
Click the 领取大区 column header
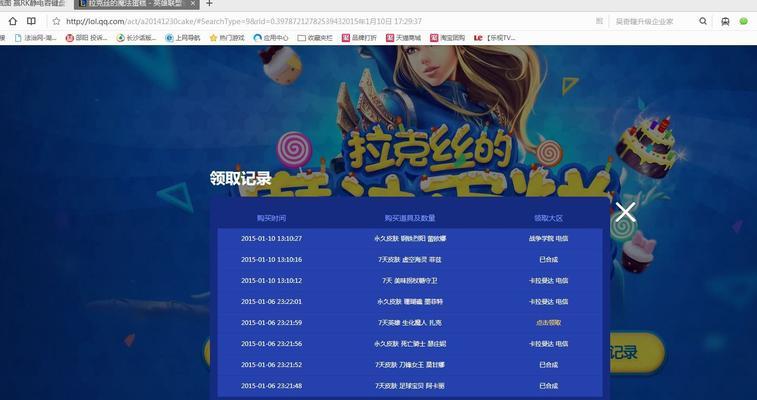click(x=548, y=218)
